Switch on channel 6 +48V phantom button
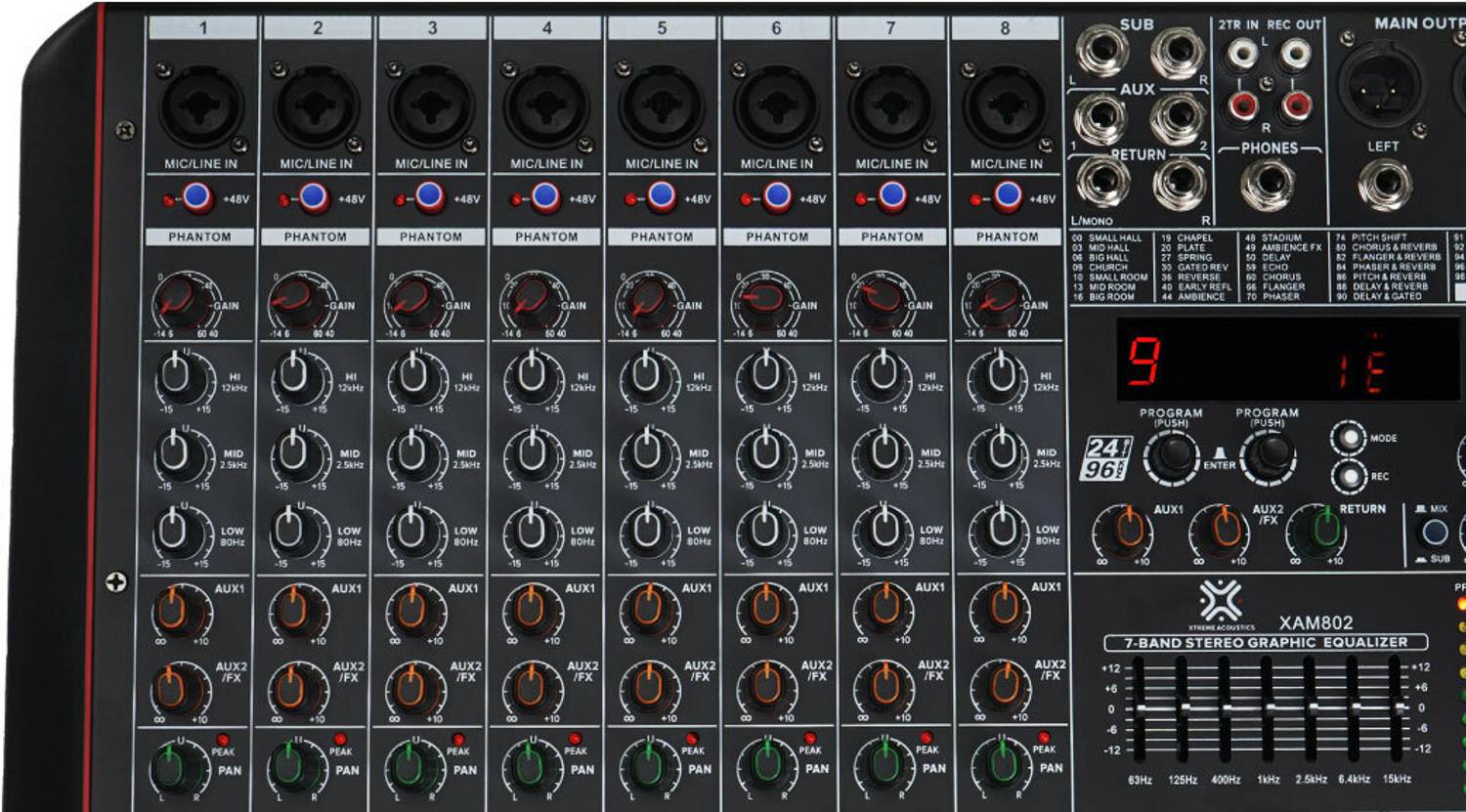The image size is (1466, 812). pos(776,198)
